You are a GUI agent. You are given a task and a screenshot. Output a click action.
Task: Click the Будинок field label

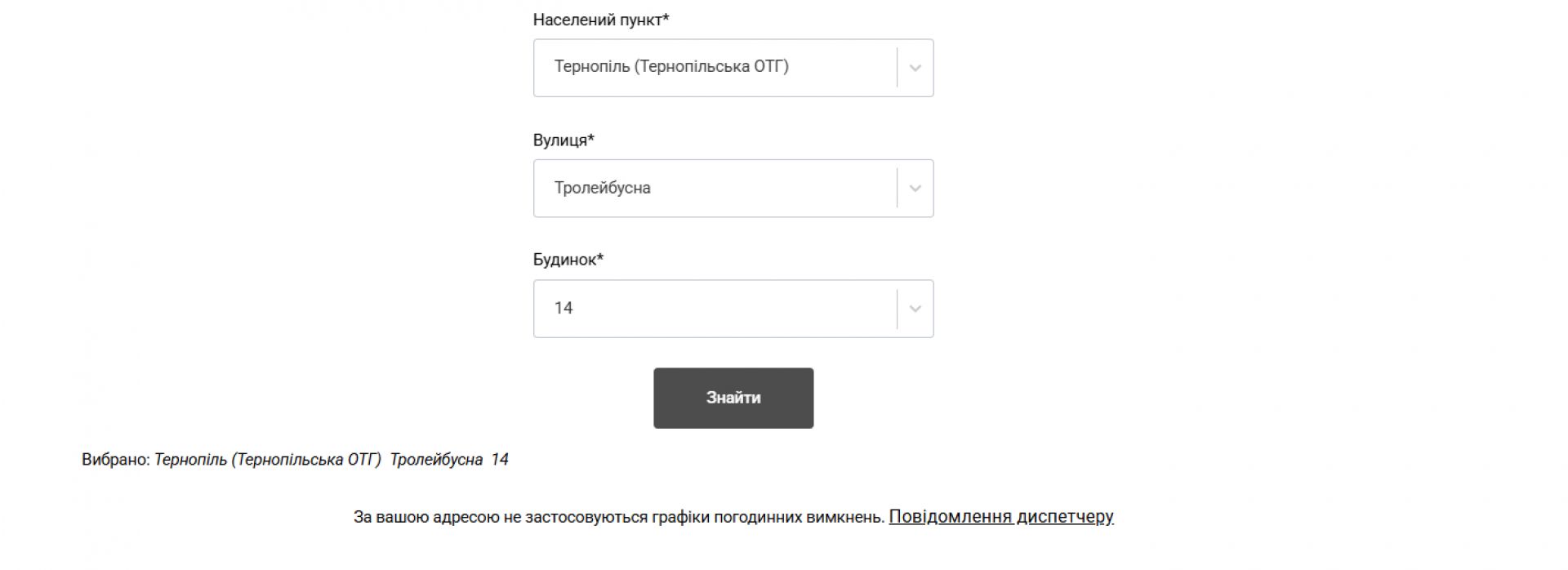pos(565,260)
